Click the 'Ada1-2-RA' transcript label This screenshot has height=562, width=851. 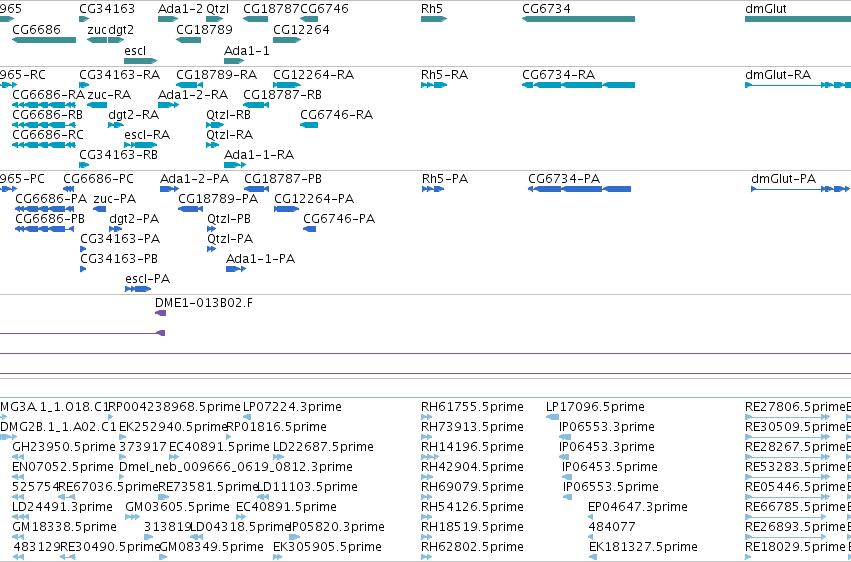[x=193, y=94]
